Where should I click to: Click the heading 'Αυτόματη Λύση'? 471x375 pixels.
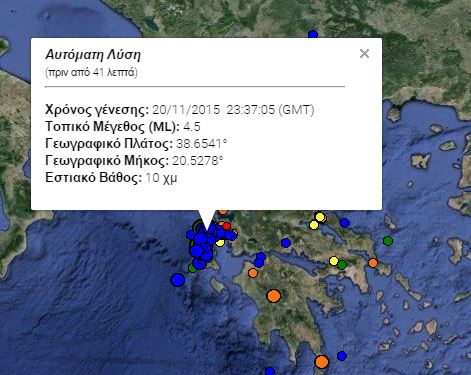[x=93, y=54]
